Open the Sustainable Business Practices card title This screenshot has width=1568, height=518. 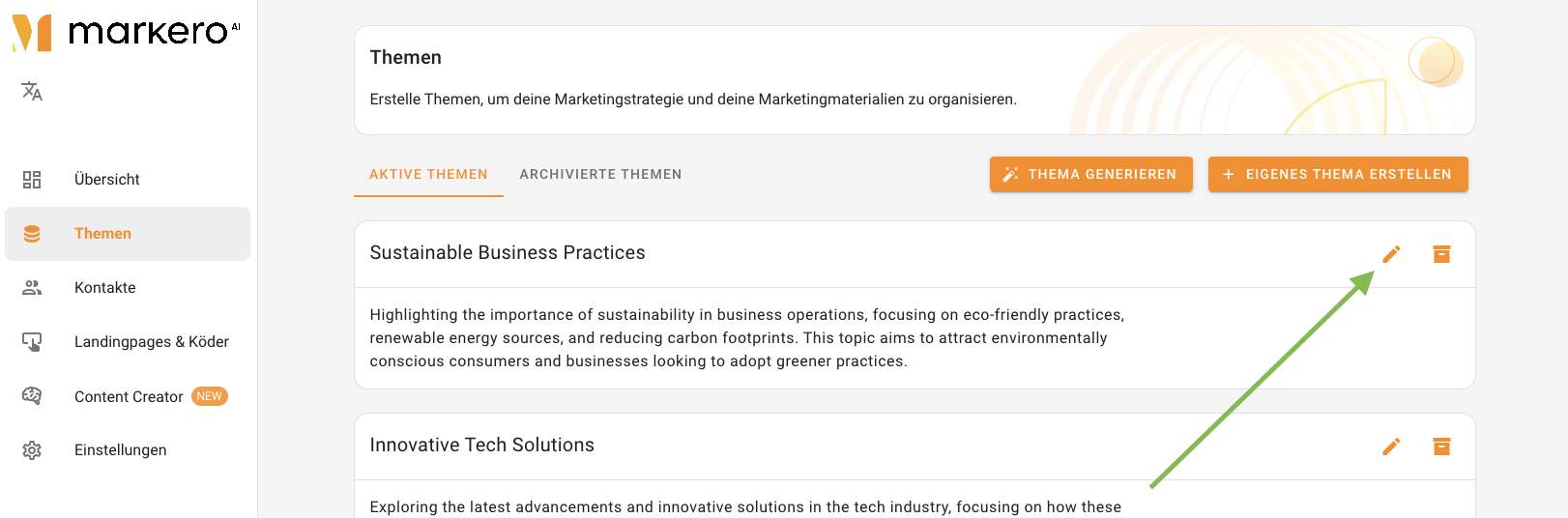[x=508, y=253]
